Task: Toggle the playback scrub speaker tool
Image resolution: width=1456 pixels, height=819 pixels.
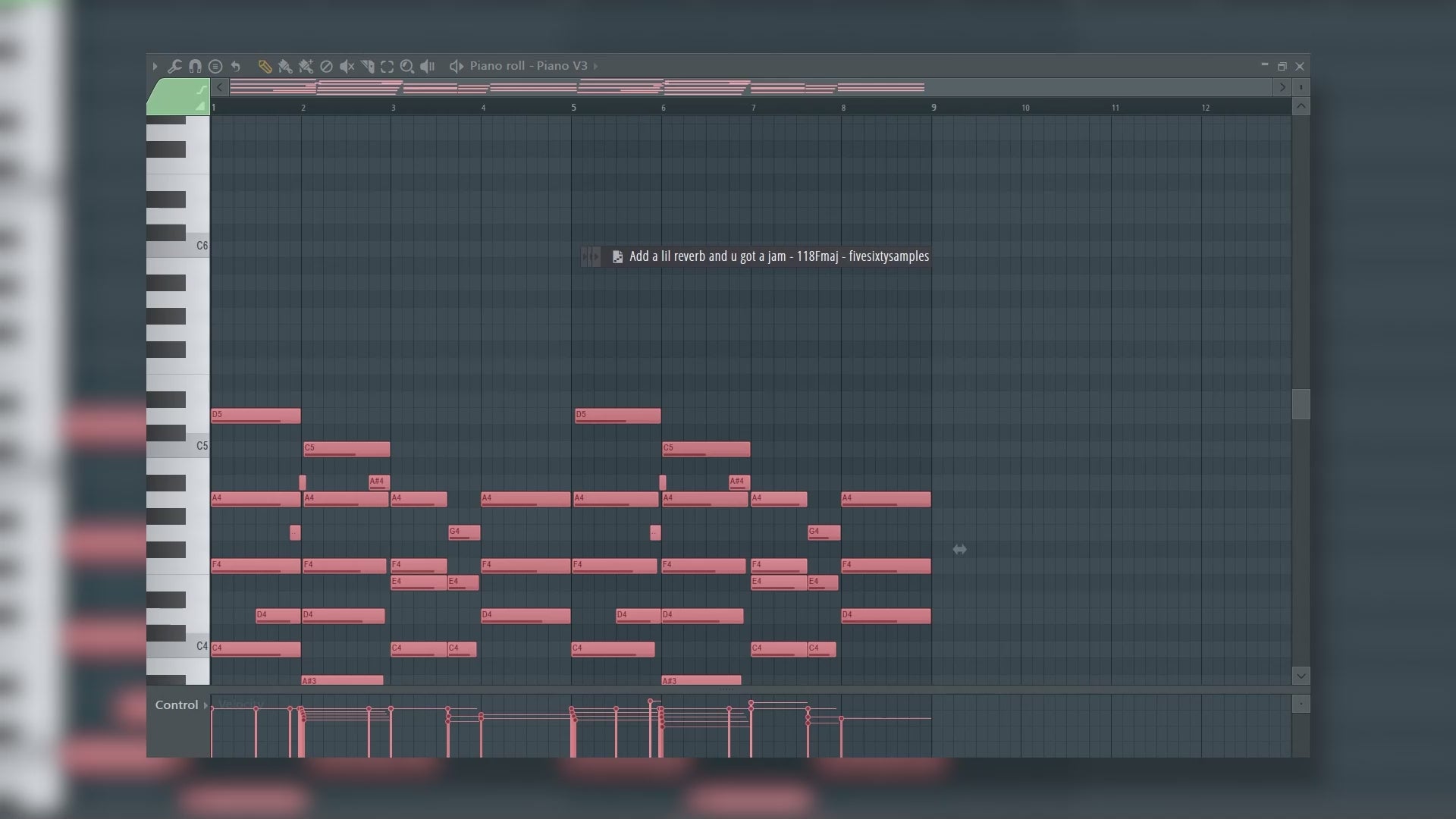Action: click(428, 66)
